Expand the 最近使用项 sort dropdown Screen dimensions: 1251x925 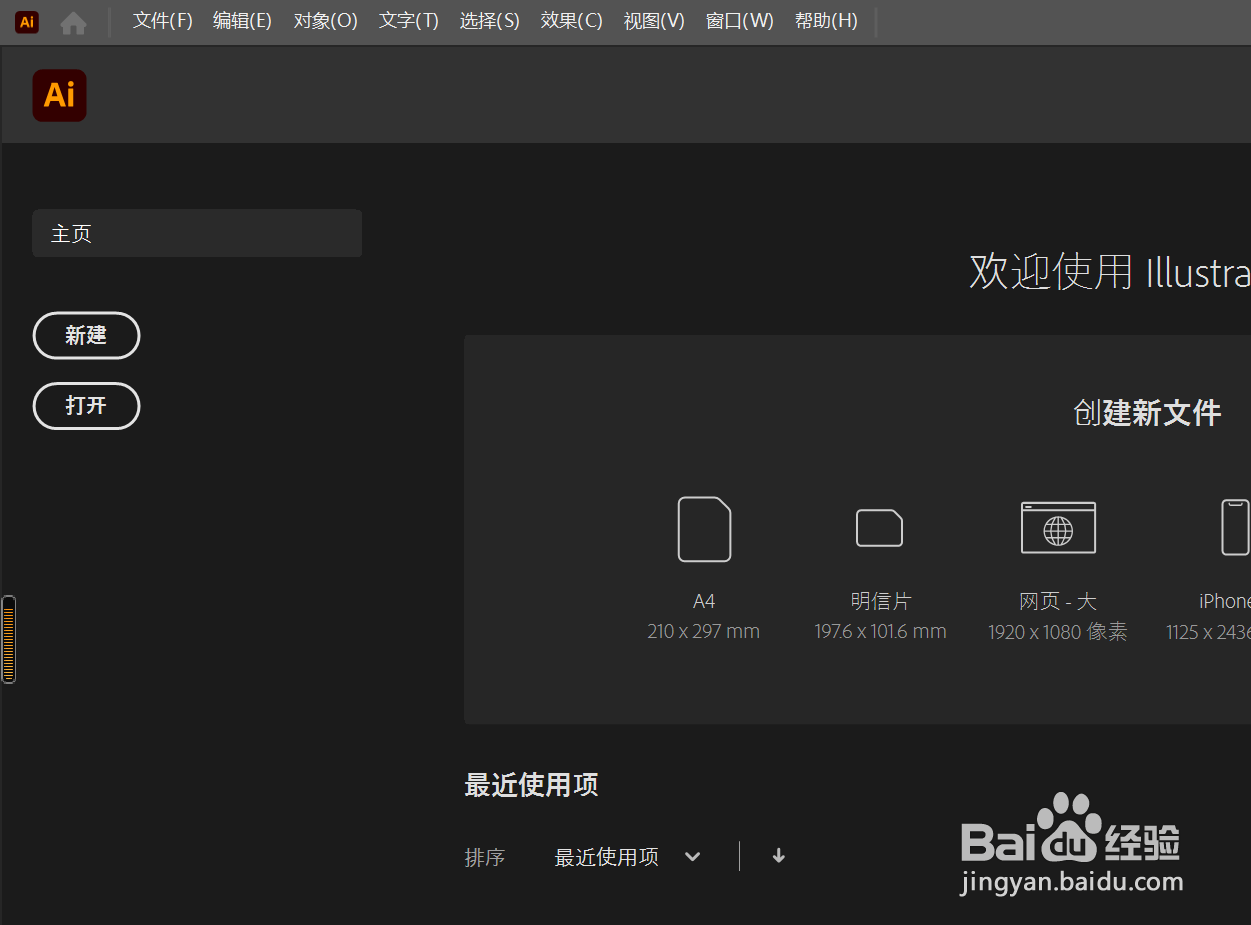628,857
